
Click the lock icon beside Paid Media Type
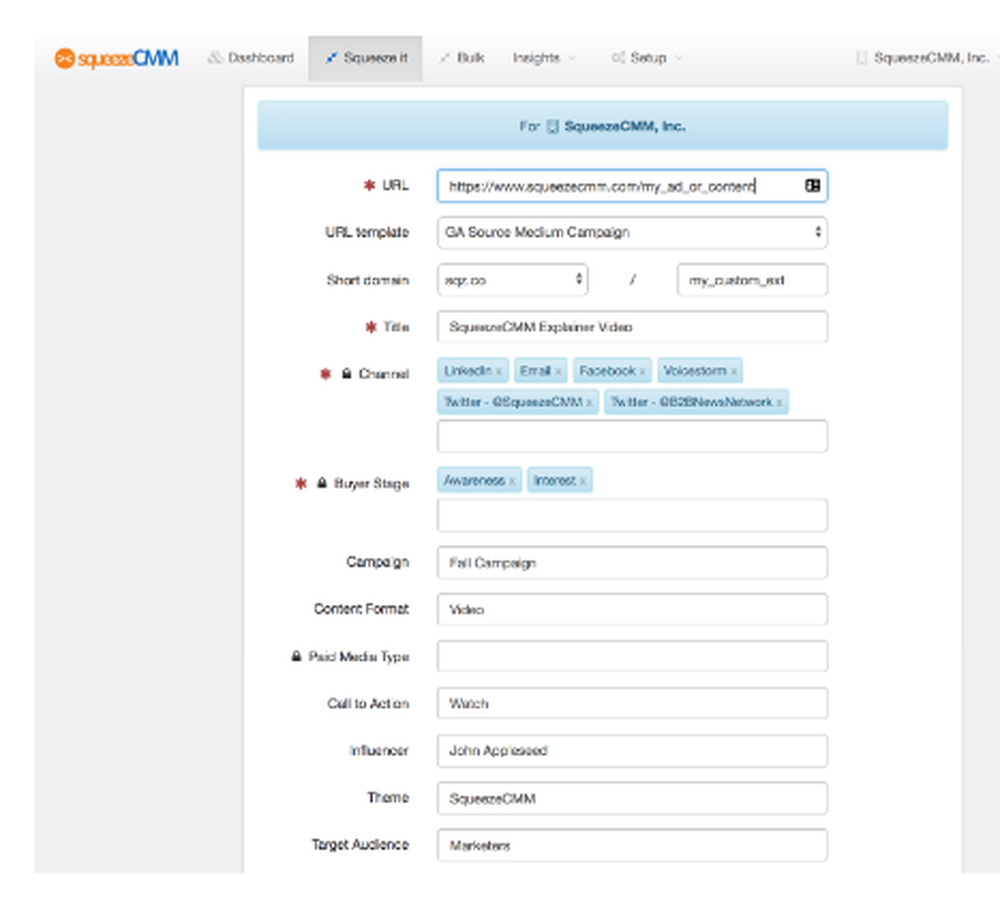297,656
